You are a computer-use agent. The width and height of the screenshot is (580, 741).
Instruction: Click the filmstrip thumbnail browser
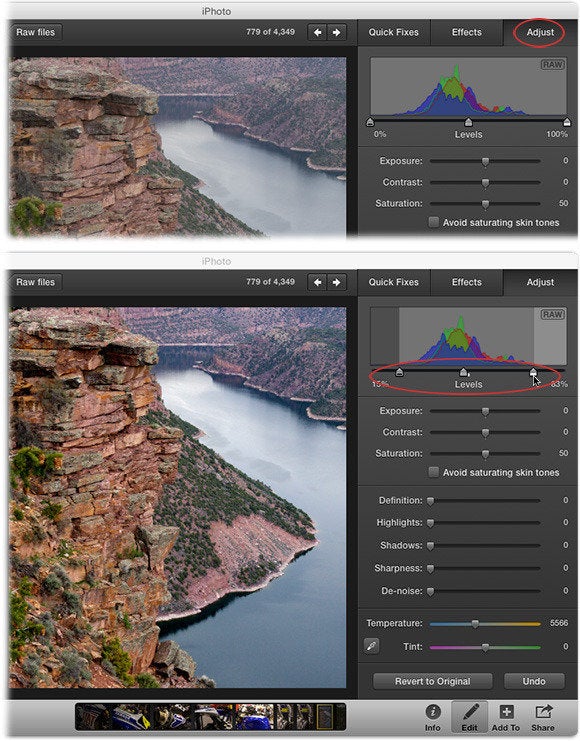click(x=210, y=716)
